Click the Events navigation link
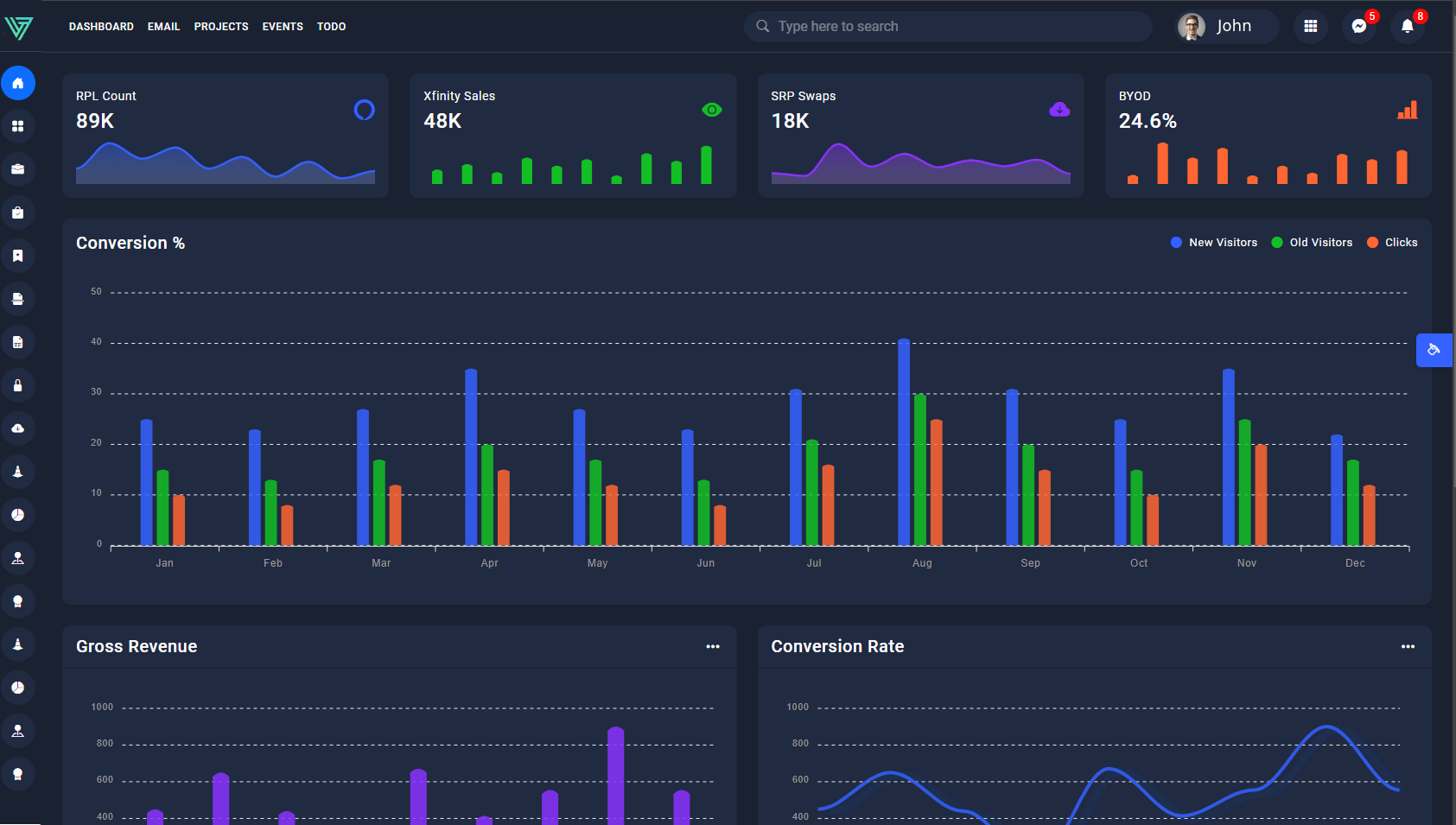 283,27
